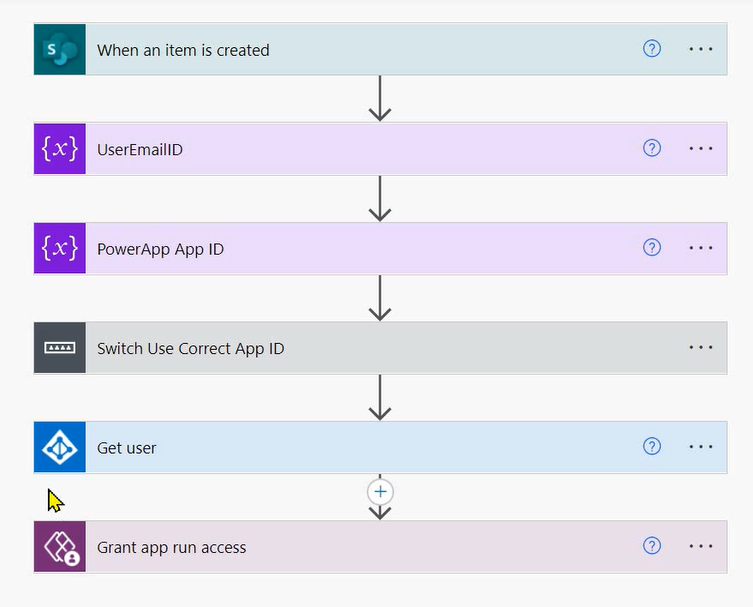753x607 pixels.
Task: Click the Azure AD Get user icon
Action: [60, 447]
